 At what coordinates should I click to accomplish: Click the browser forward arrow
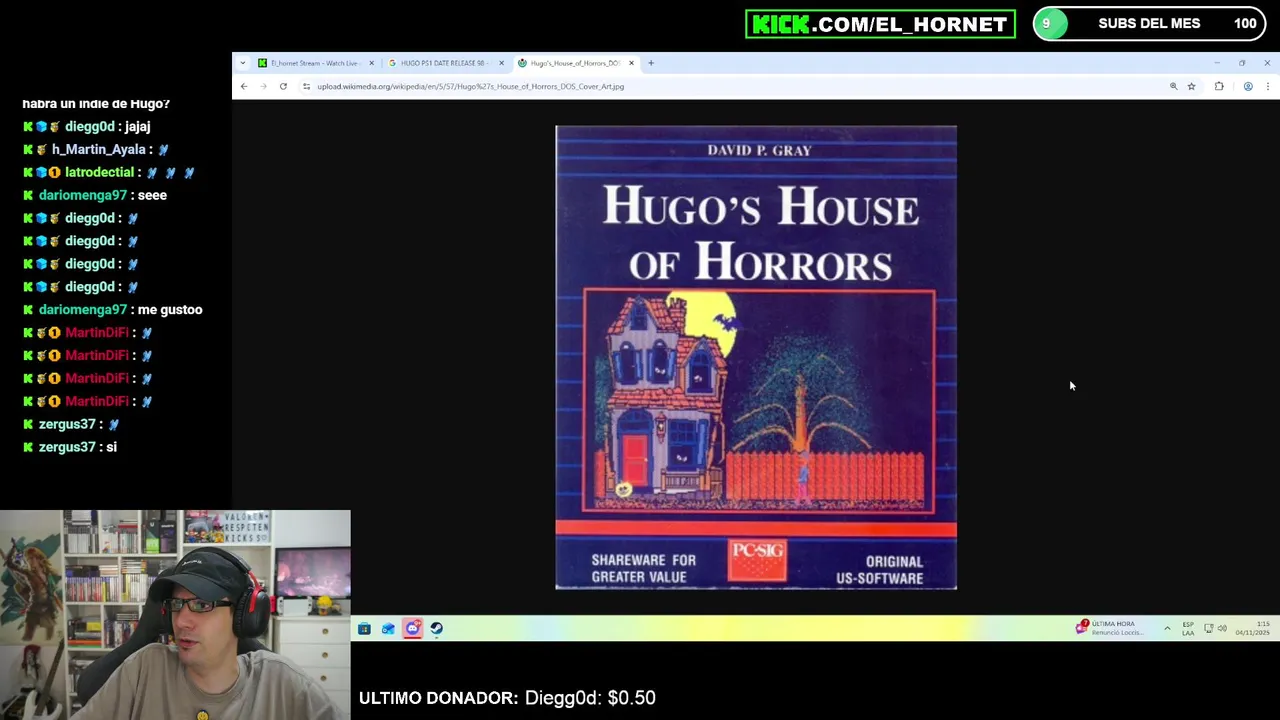point(263,86)
